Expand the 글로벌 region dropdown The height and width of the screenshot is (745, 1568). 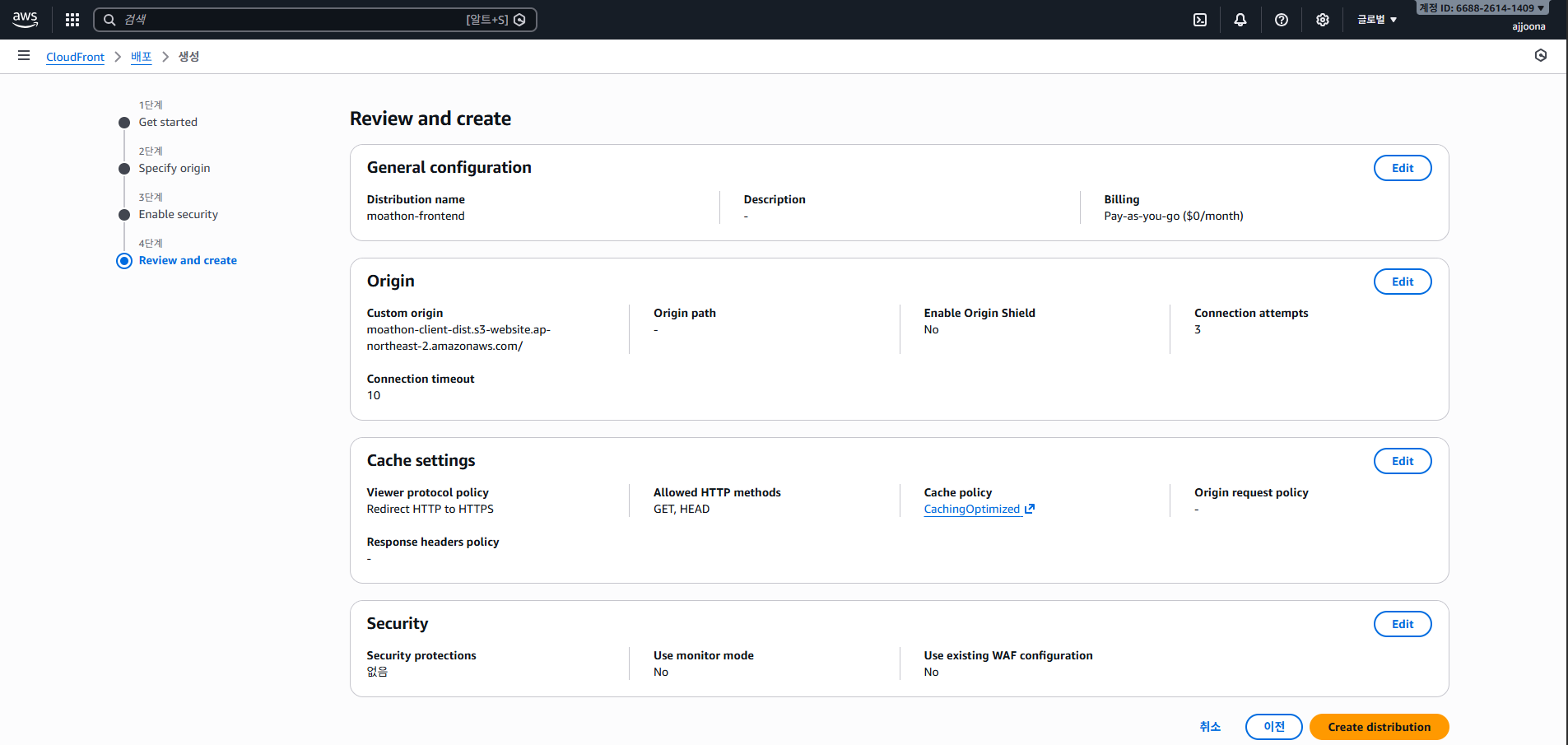pyautogui.click(x=1376, y=20)
